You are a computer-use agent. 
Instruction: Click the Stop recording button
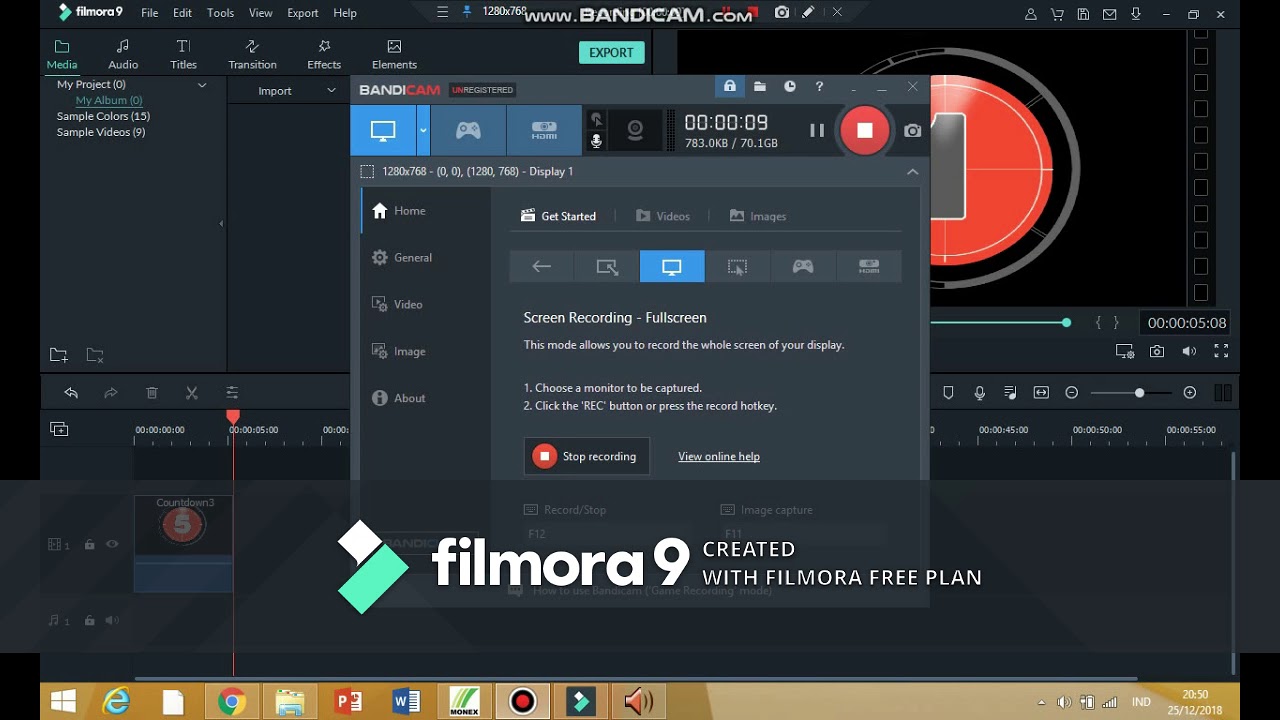click(x=587, y=456)
